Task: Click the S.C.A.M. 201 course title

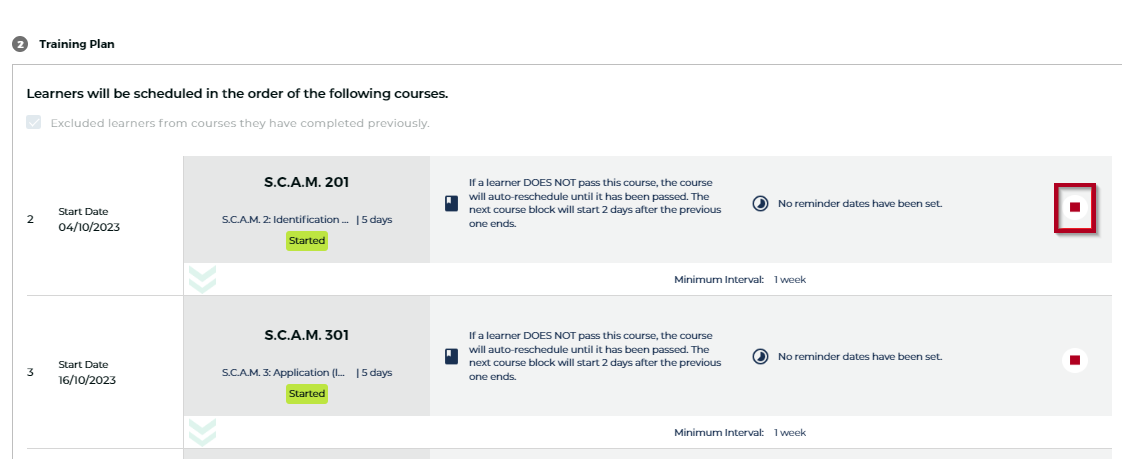Action: pyautogui.click(x=306, y=182)
